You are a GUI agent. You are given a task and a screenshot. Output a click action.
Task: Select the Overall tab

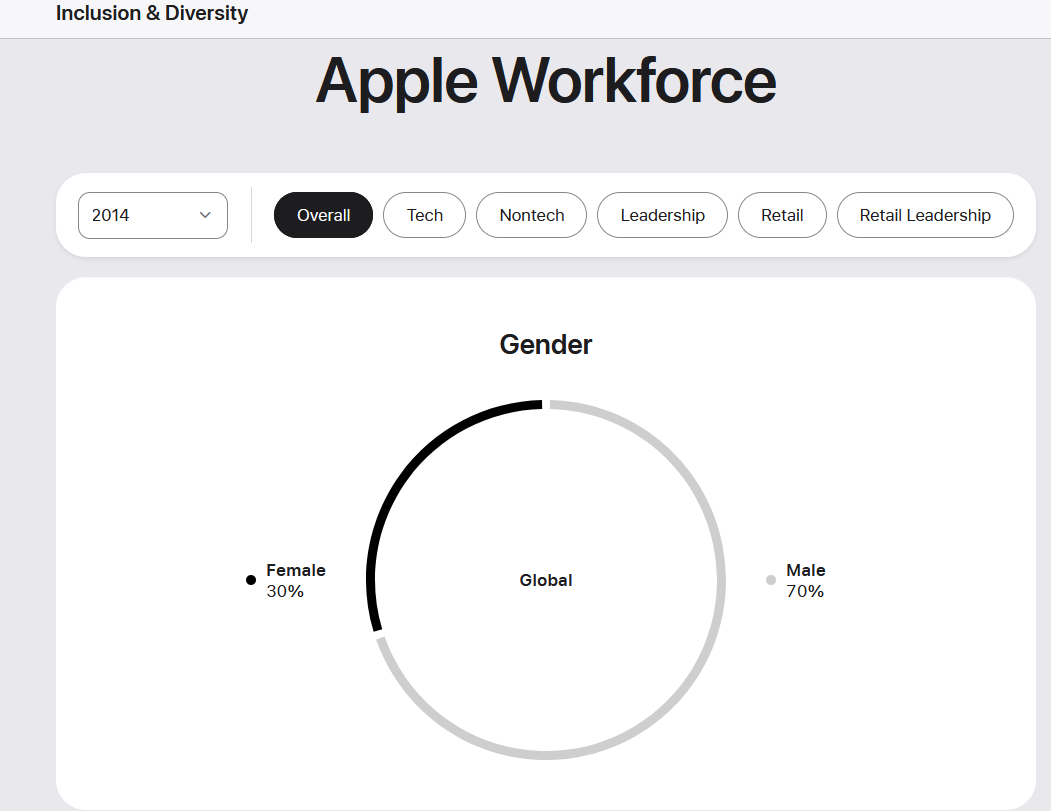click(323, 215)
